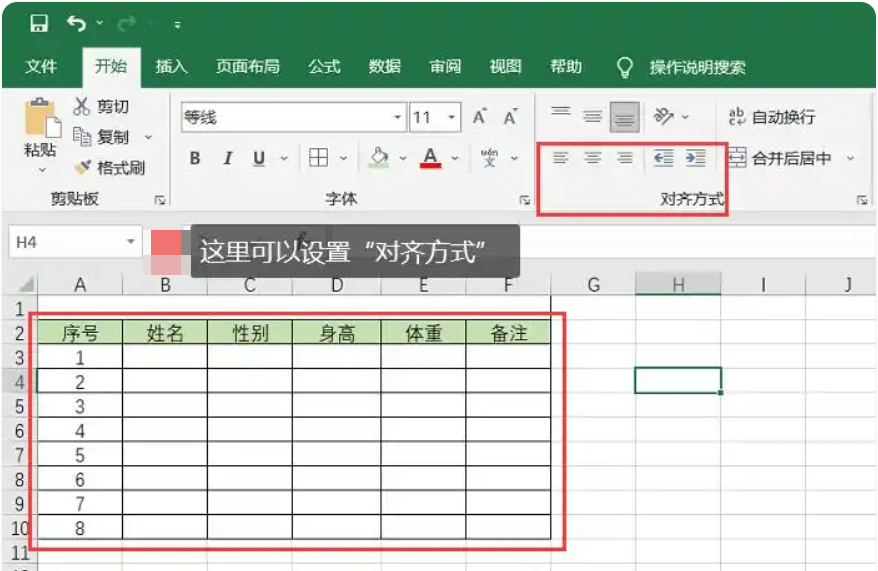Toggle 自动换行 wrap text
878x571 pixels.
pos(772,117)
